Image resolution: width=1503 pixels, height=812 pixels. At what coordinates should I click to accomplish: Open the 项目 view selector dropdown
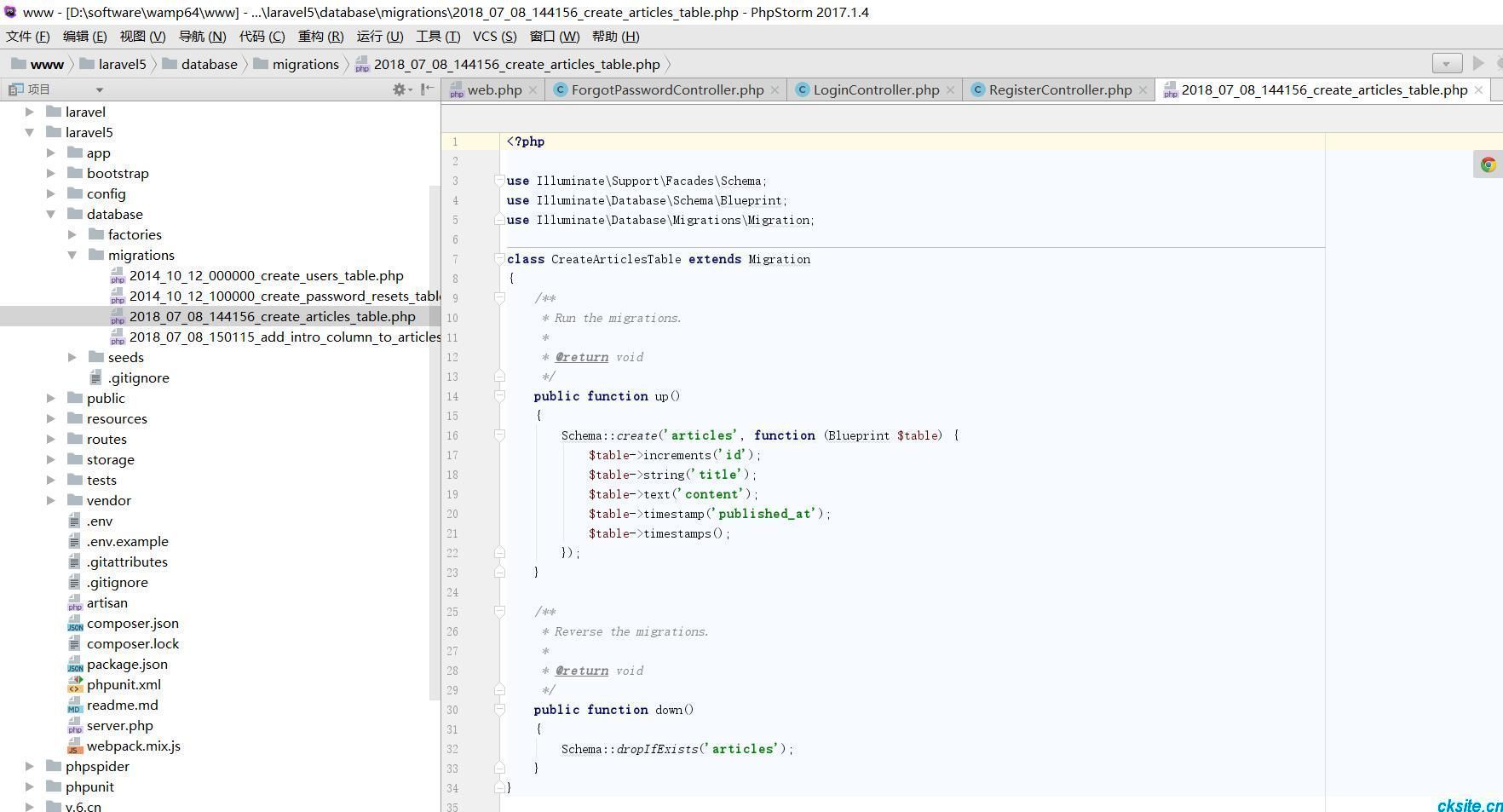pyautogui.click(x=100, y=89)
